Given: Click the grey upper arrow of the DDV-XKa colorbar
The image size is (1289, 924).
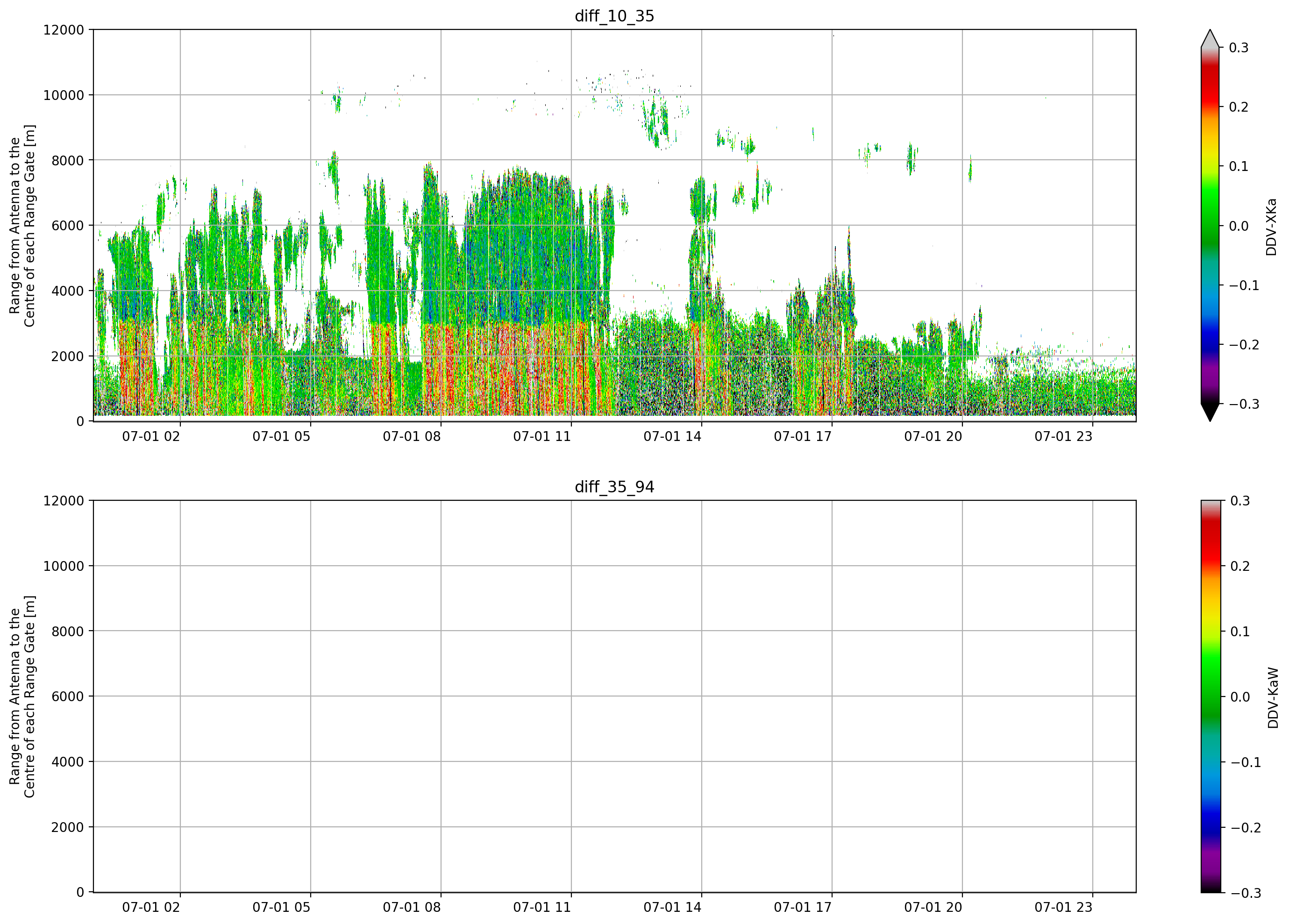Looking at the screenshot, I should pyautogui.click(x=1210, y=39).
